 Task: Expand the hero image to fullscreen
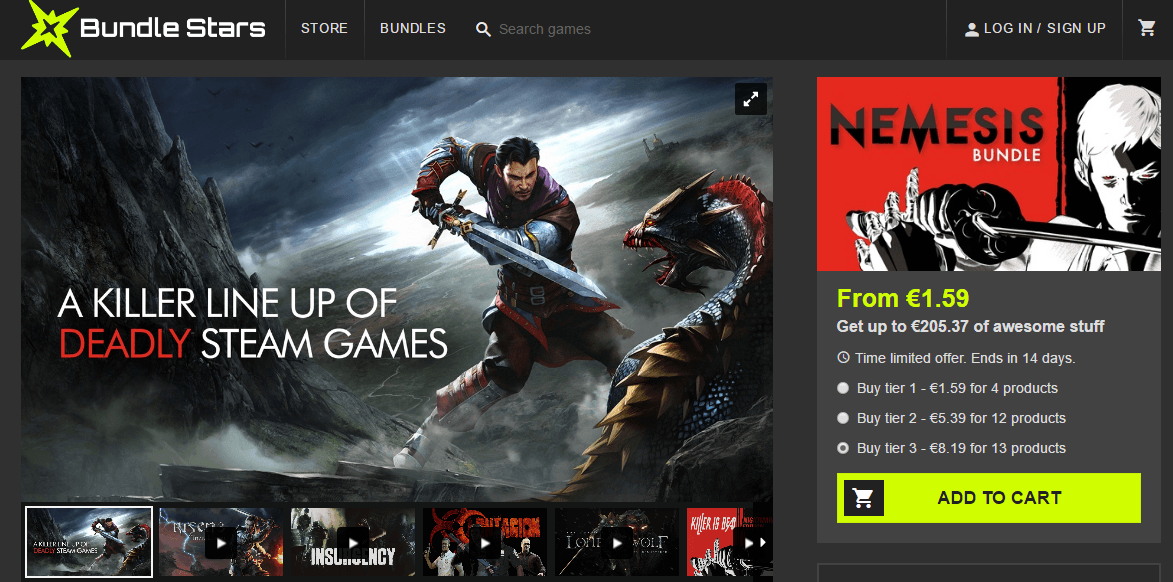(x=750, y=99)
